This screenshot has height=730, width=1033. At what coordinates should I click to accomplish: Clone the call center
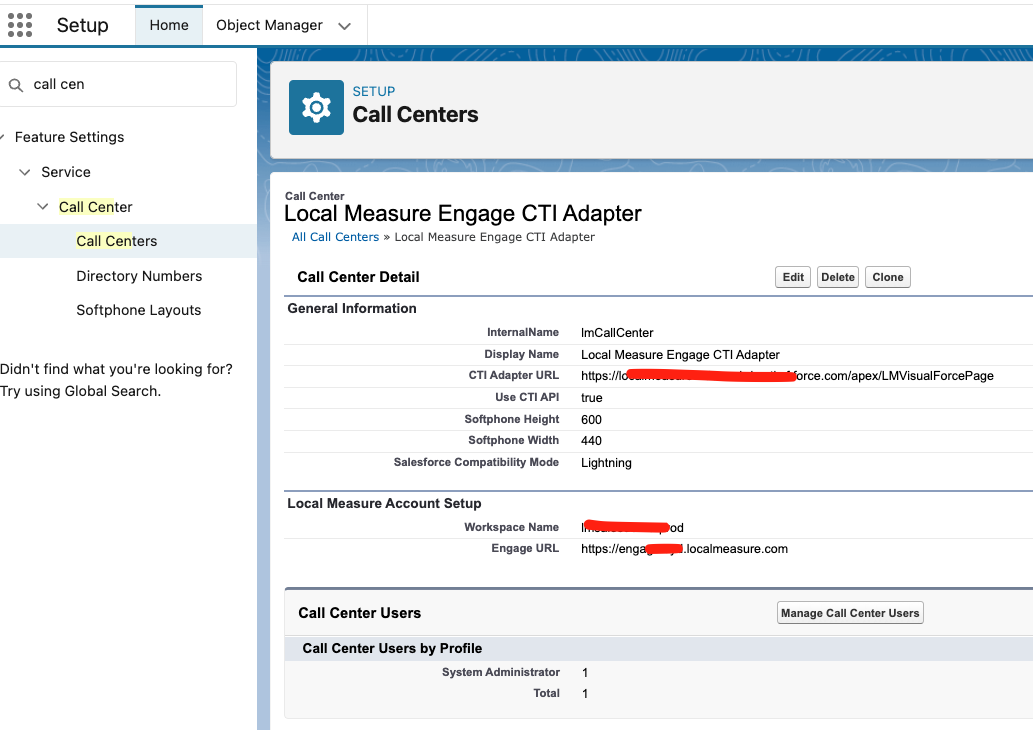tap(887, 277)
